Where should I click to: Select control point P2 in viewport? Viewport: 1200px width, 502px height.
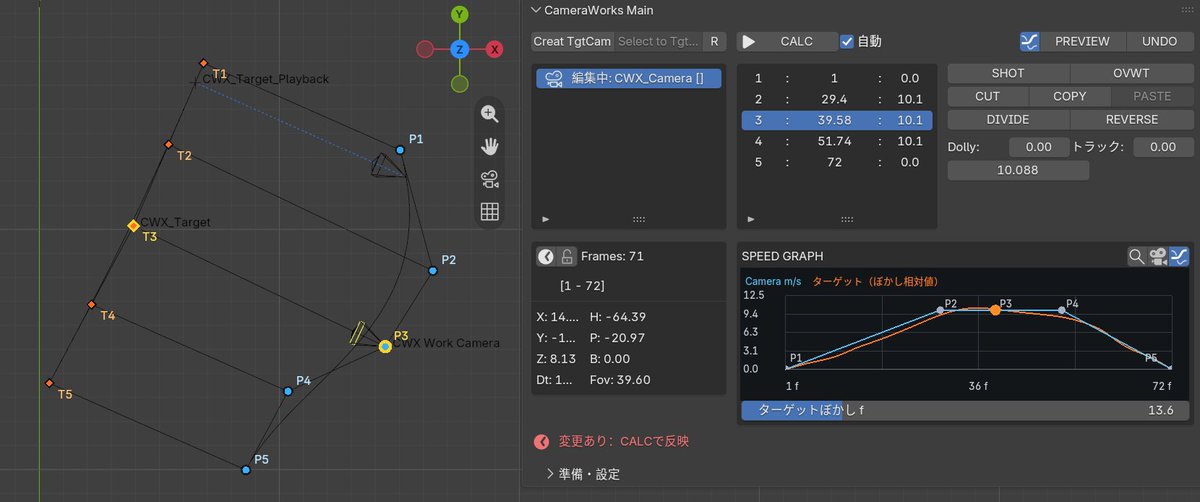(433, 271)
